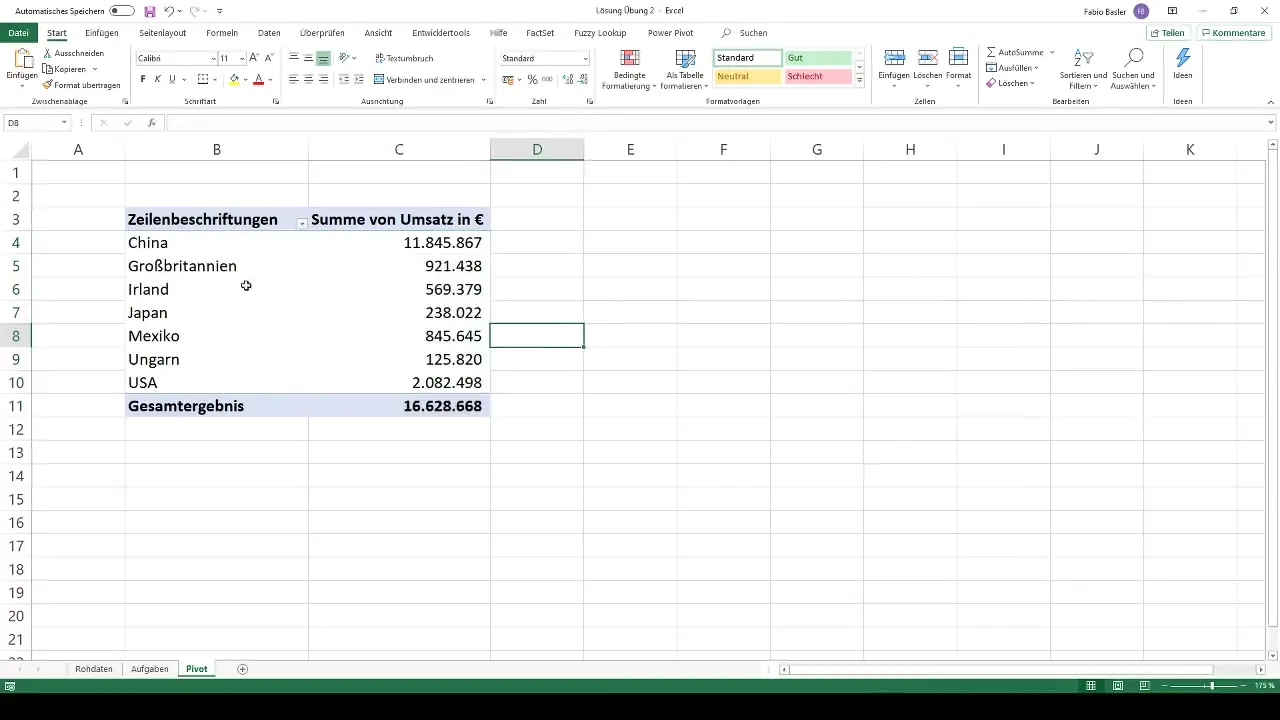The height and width of the screenshot is (720, 1280).
Task: Open the Calibri font name dropdown
Action: pyautogui.click(x=213, y=59)
